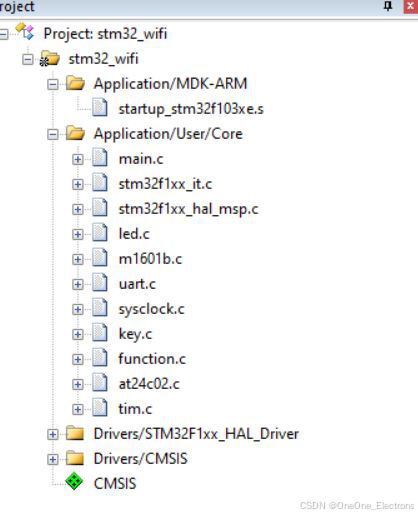This screenshot has width=418, height=517.
Task: Click the stm32f1xx_it.c file icon
Action: [x=100, y=183]
